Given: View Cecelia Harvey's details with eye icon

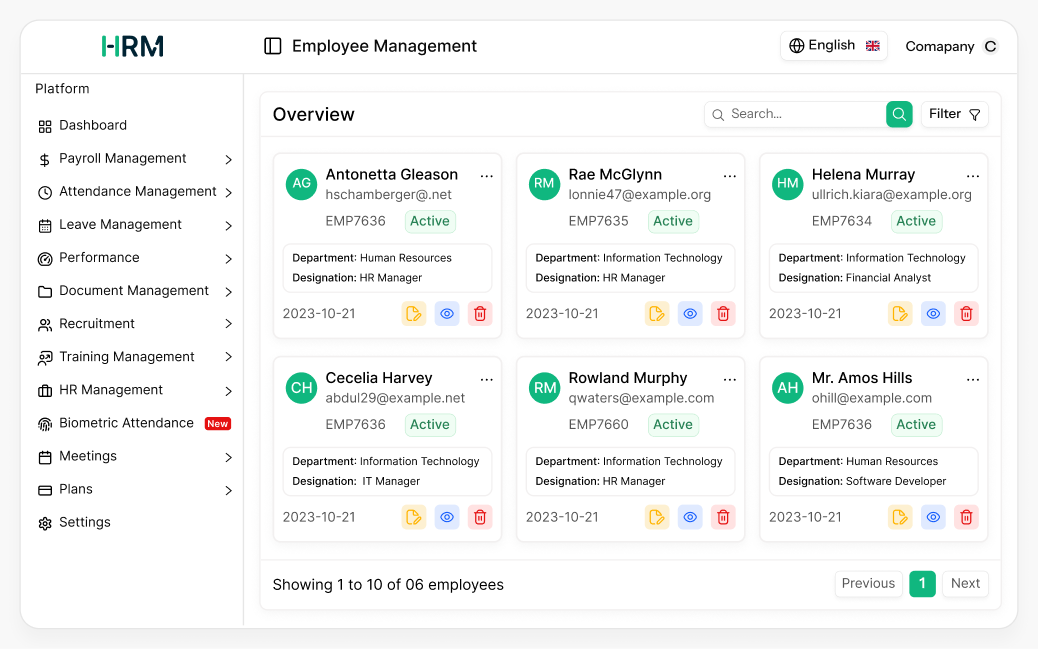Looking at the screenshot, I should pos(447,517).
